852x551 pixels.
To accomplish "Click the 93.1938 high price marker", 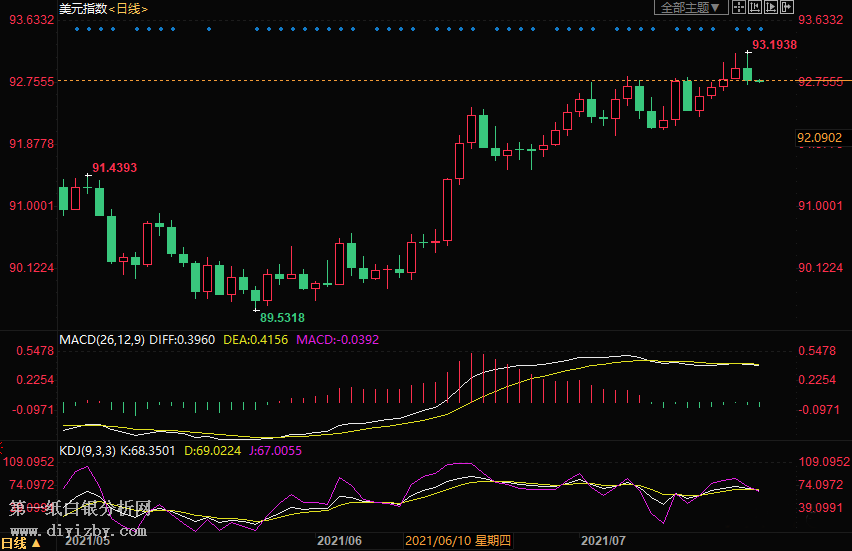I will (x=774, y=45).
